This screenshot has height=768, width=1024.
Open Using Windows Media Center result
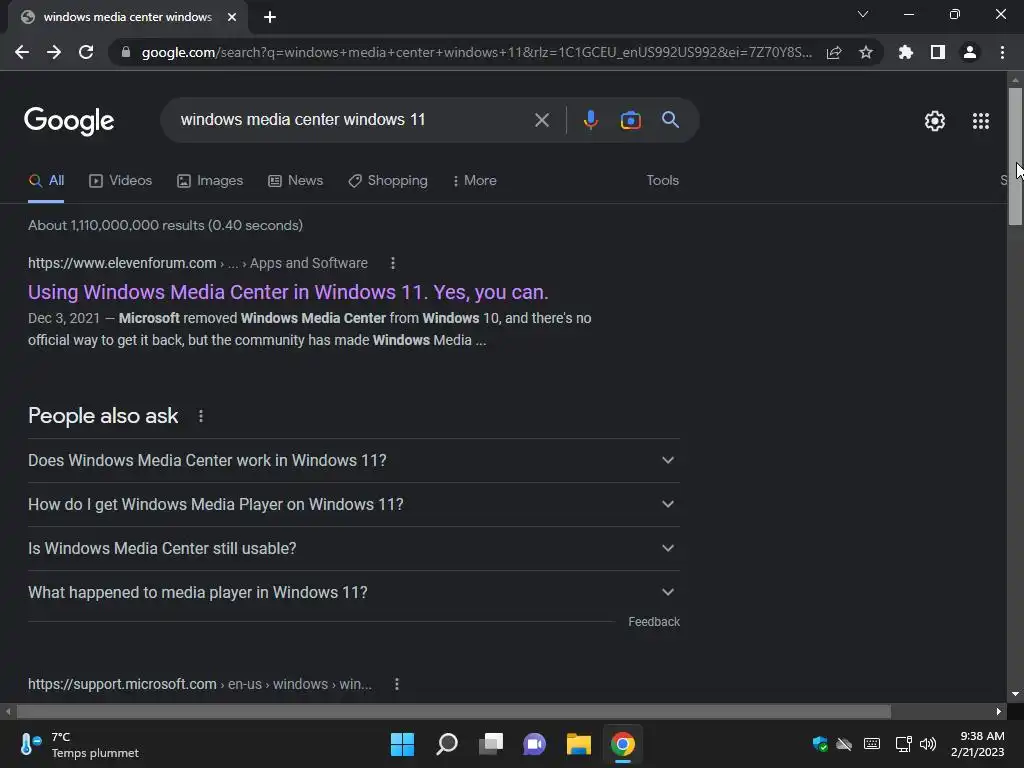tap(288, 292)
